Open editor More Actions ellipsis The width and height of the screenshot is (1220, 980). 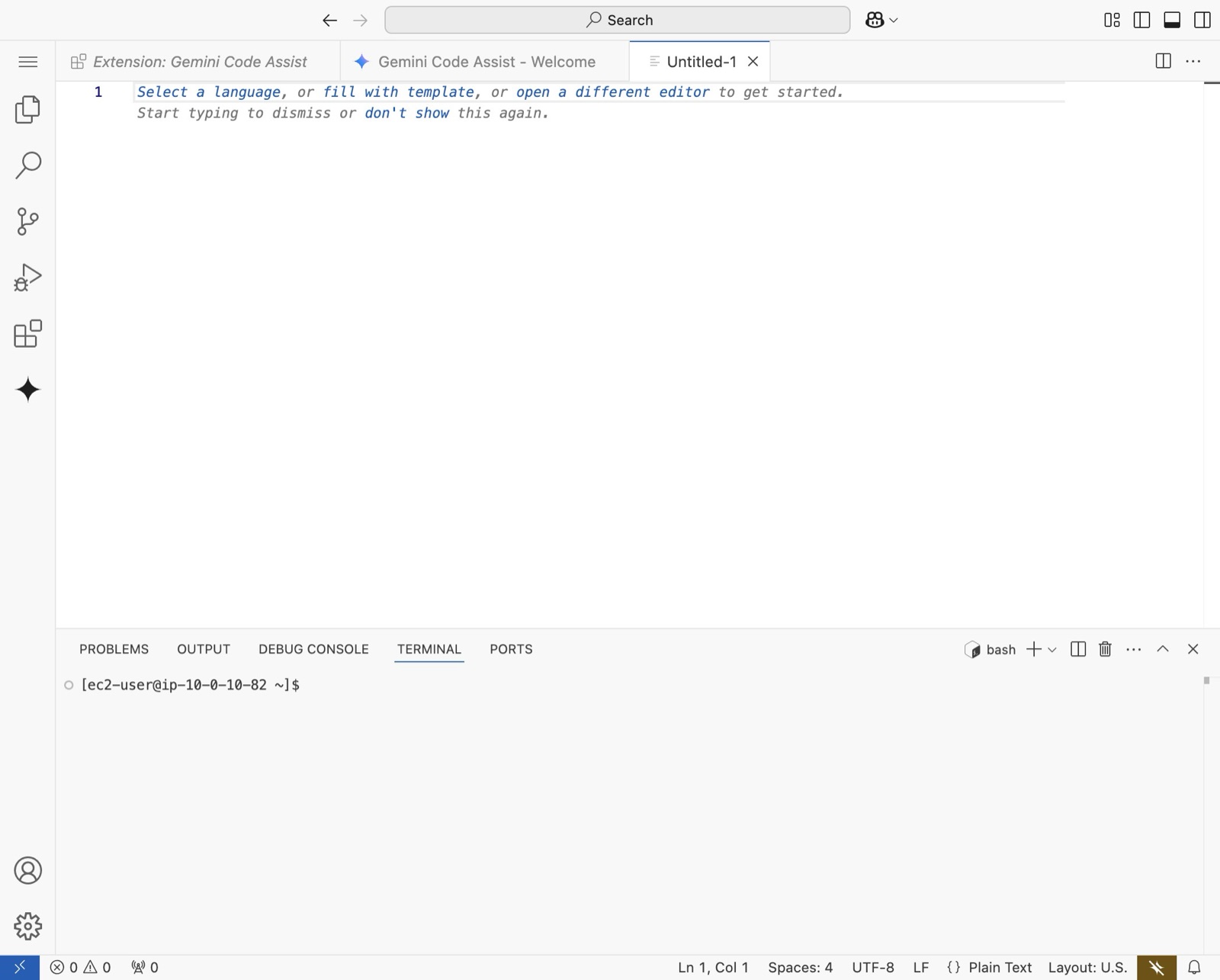point(1193,61)
